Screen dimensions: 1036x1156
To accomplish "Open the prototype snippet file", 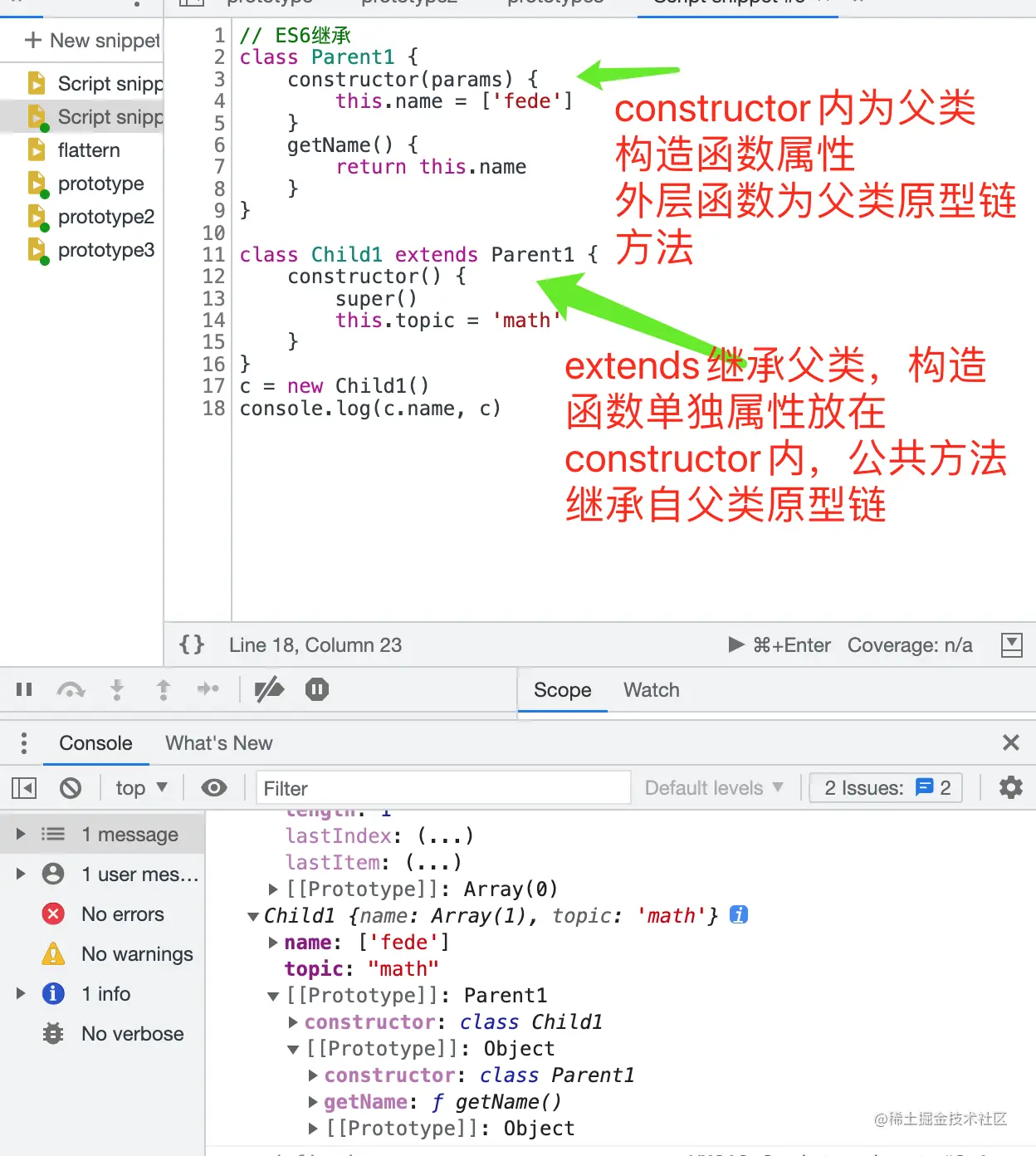I will [x=100, y=184].
